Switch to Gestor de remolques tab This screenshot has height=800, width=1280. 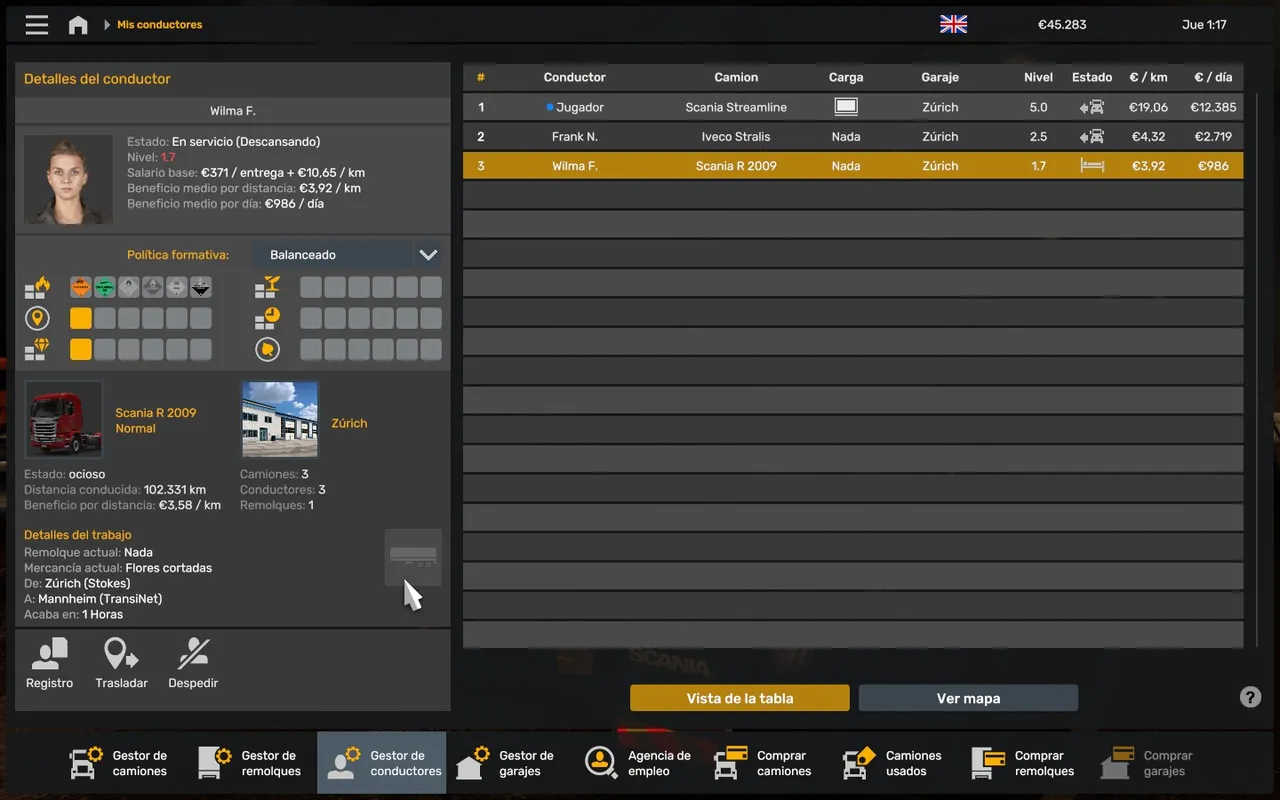[252, 763]
